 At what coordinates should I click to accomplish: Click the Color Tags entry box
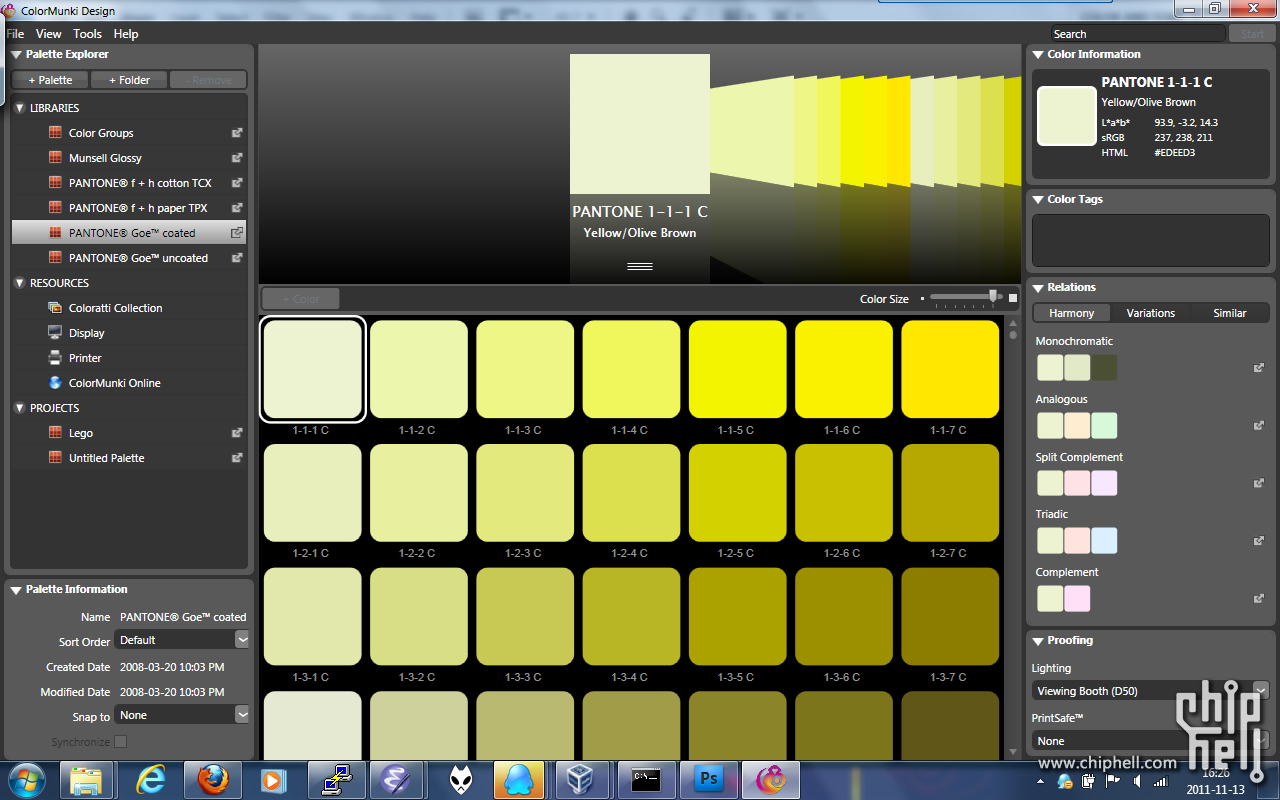coord(1150,240)
